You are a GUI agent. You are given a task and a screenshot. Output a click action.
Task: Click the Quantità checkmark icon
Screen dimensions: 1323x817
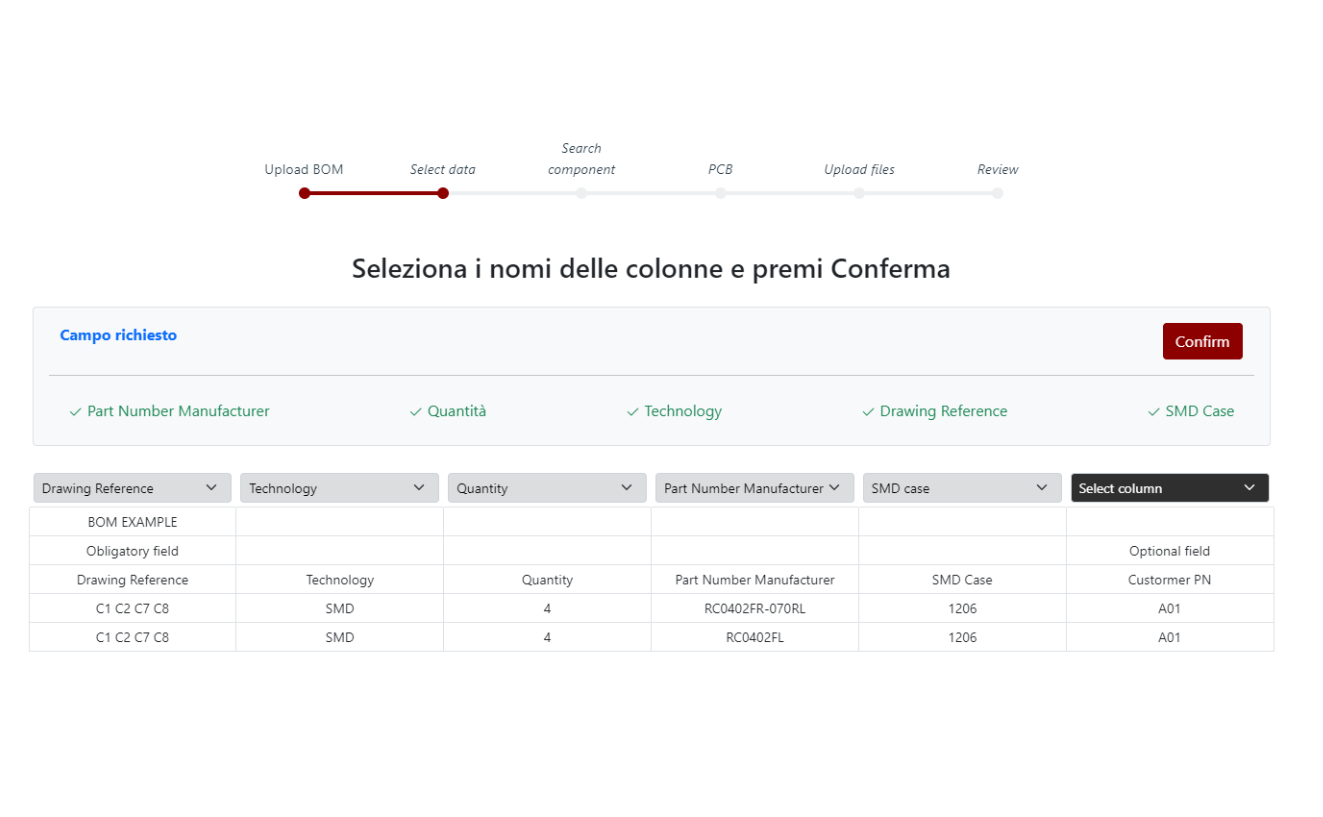[x=415, y=412]
